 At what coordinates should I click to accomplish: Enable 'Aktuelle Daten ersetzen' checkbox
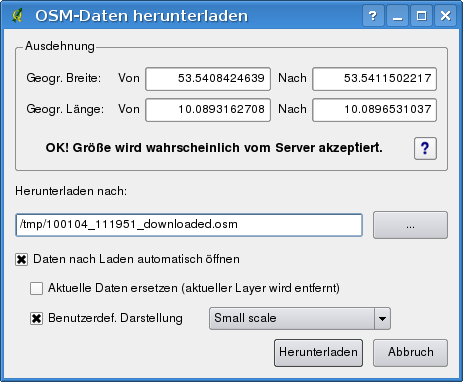(x=36, y=288)
